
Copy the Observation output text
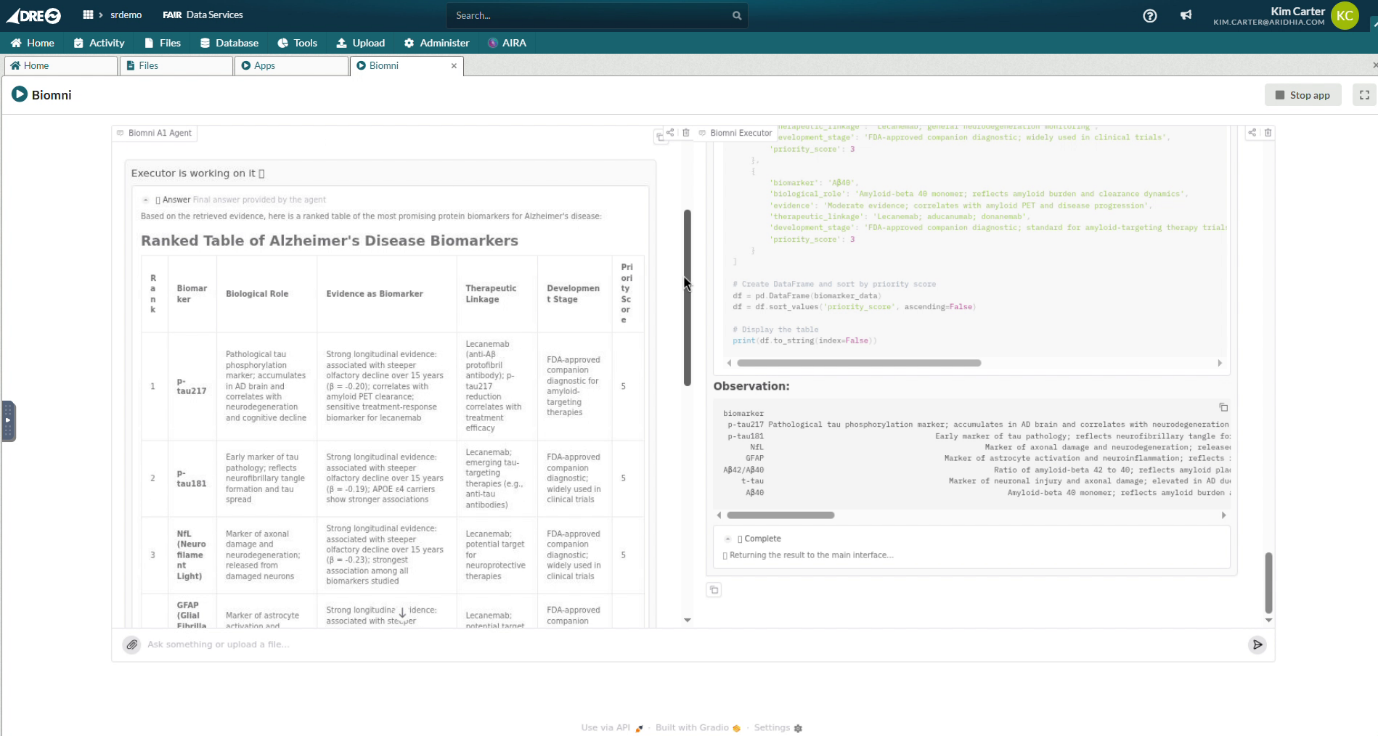(1223, 407)
